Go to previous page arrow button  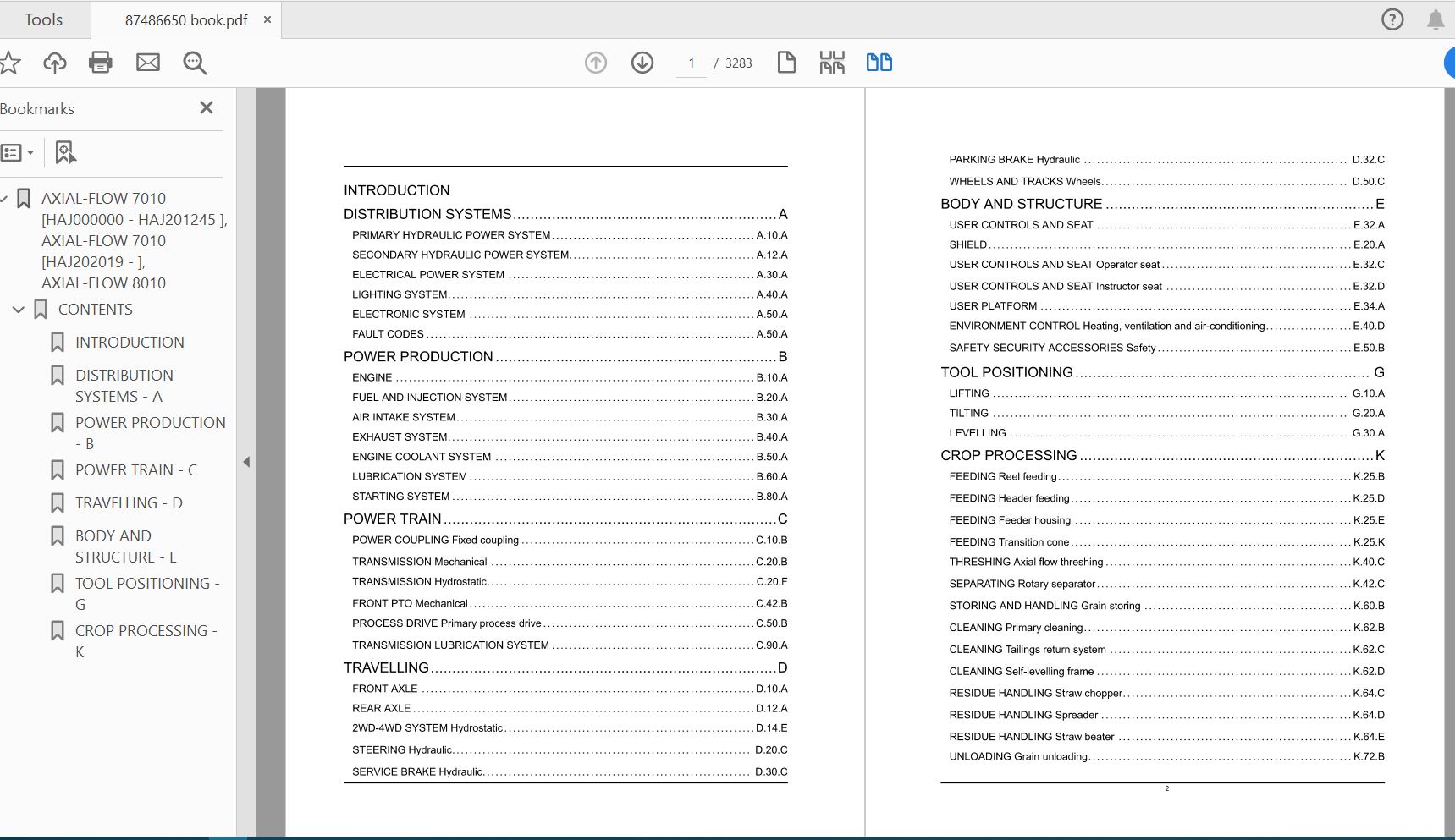click(x=596, y=63)
